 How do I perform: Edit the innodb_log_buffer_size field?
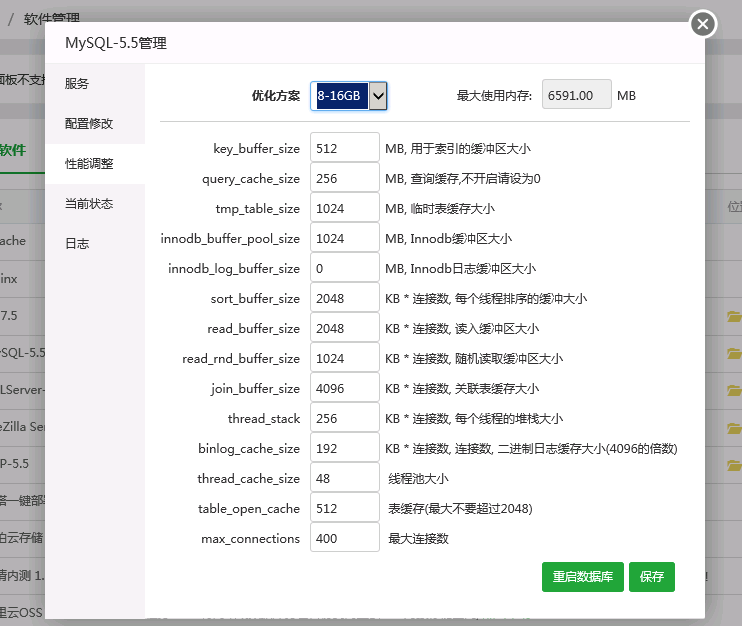click(x=344, y=269)
